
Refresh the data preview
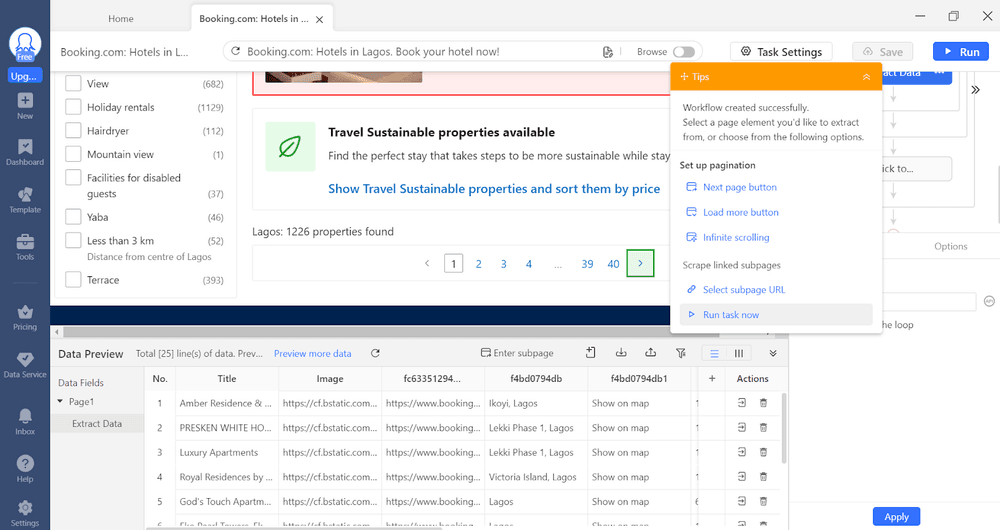(x=375, y=353)
